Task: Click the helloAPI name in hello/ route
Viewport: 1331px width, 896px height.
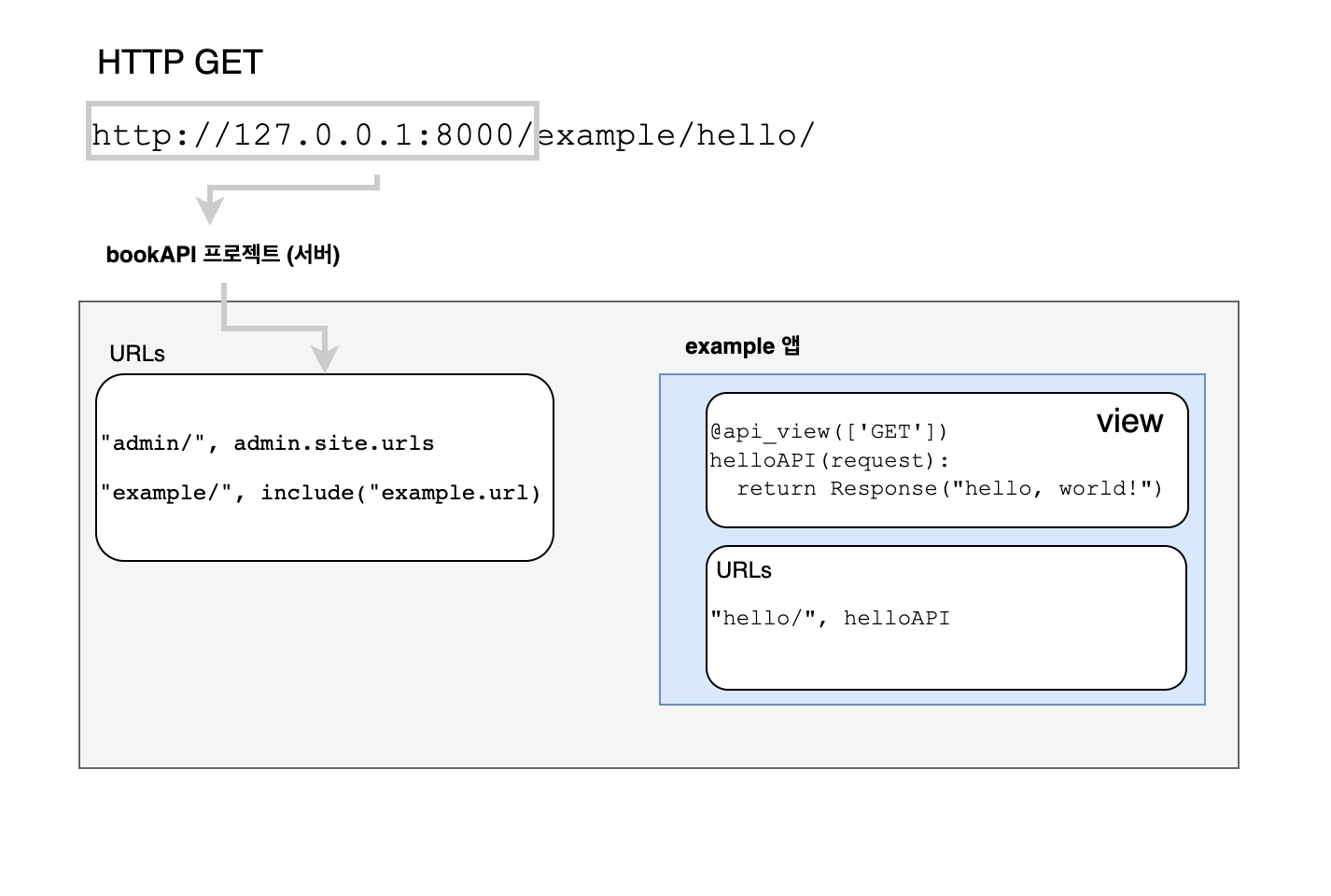Action: point(897,618)
